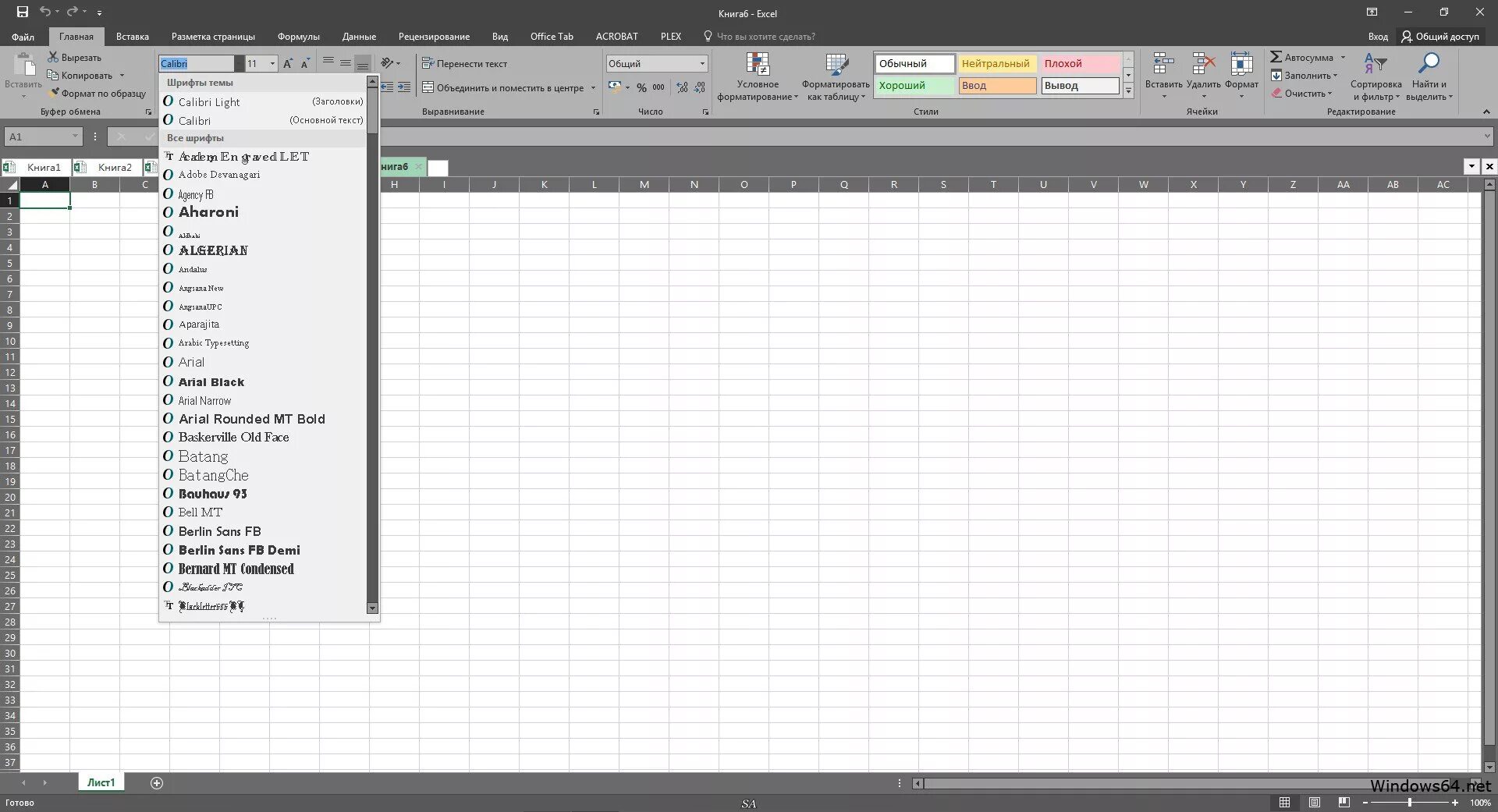Screen dimensions: 1498x812
Task: Cut the selection with Вырезать scissors
Action: [74, 57]
